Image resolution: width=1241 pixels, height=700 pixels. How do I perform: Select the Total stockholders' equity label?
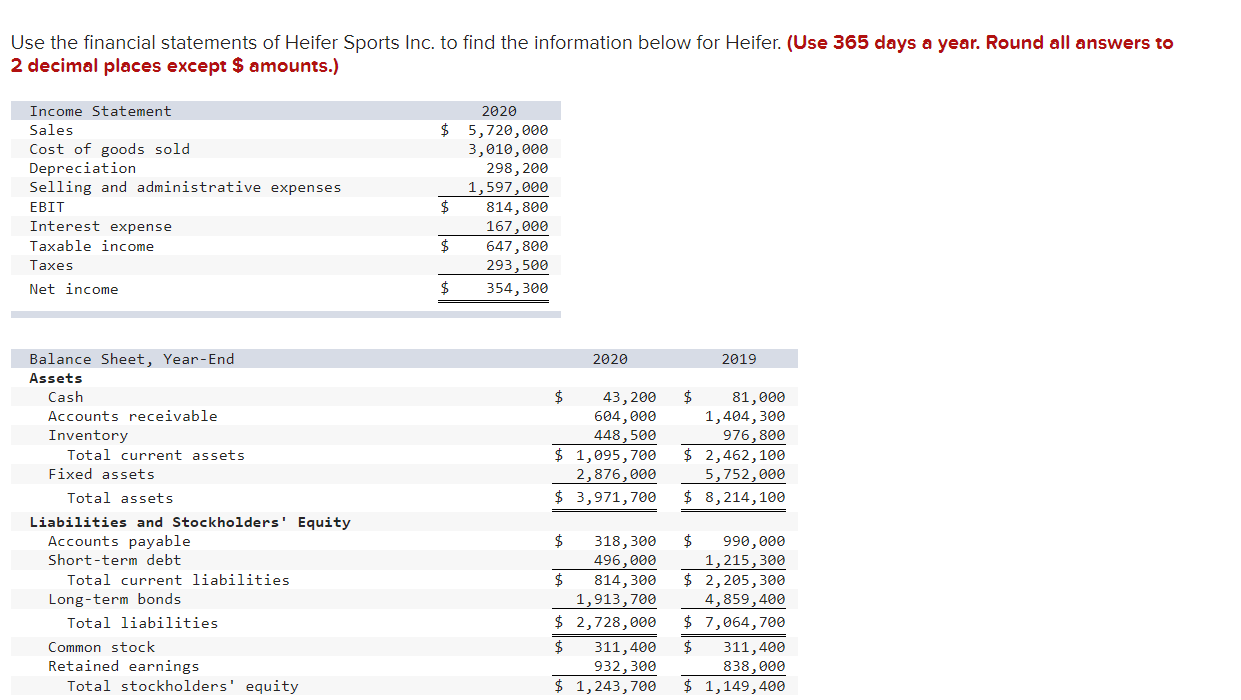(183, 686)
